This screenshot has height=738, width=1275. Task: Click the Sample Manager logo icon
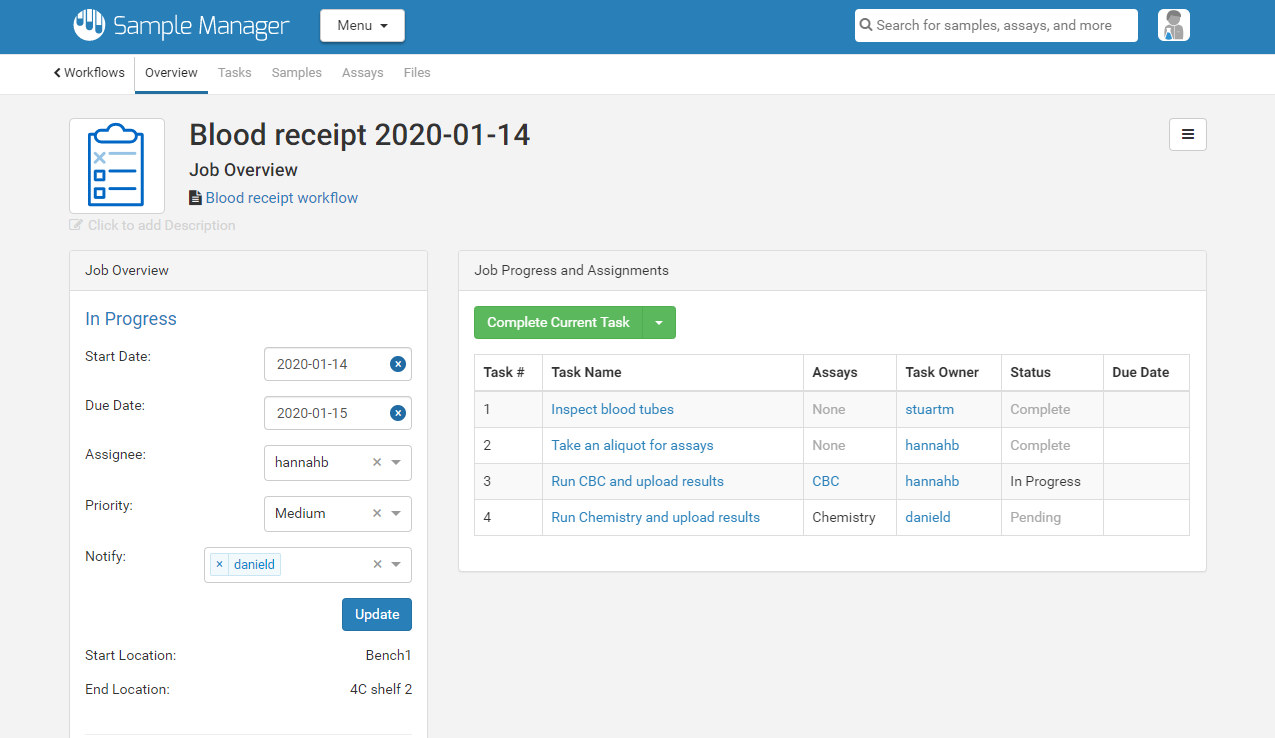coord(88,27)
